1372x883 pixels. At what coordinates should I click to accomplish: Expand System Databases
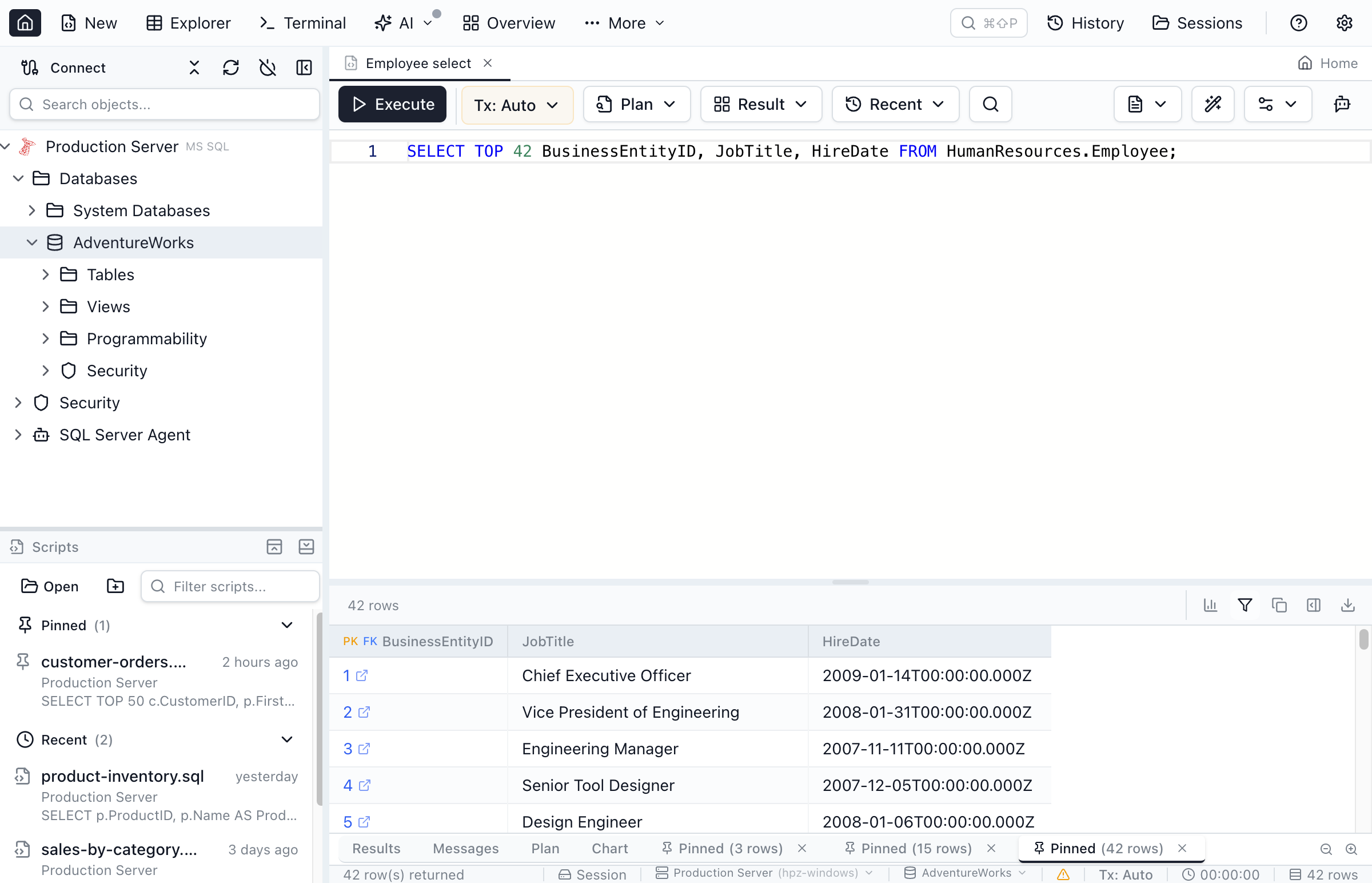[x=32, y=211]
